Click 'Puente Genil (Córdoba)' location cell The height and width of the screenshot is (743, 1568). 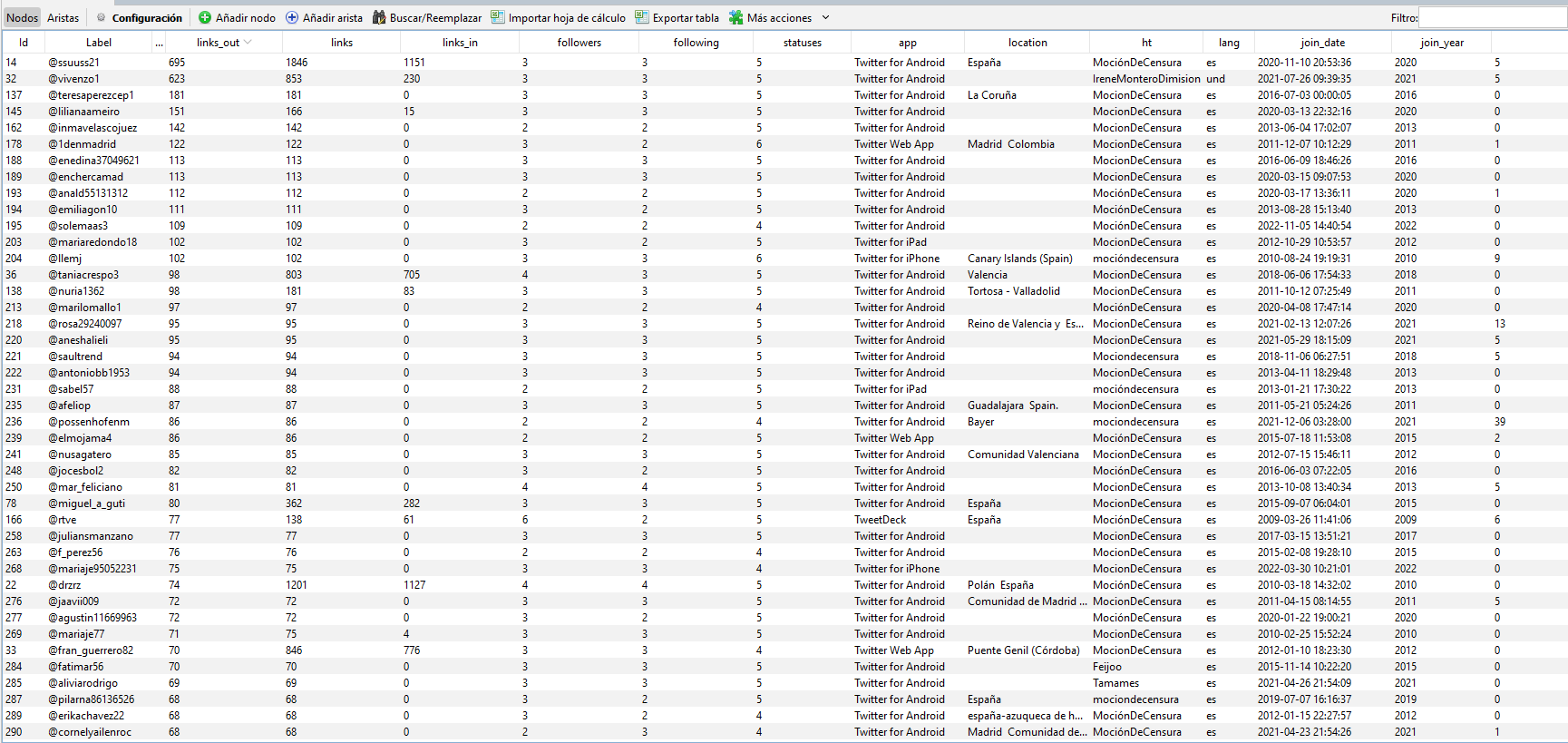click(1023, 650)
